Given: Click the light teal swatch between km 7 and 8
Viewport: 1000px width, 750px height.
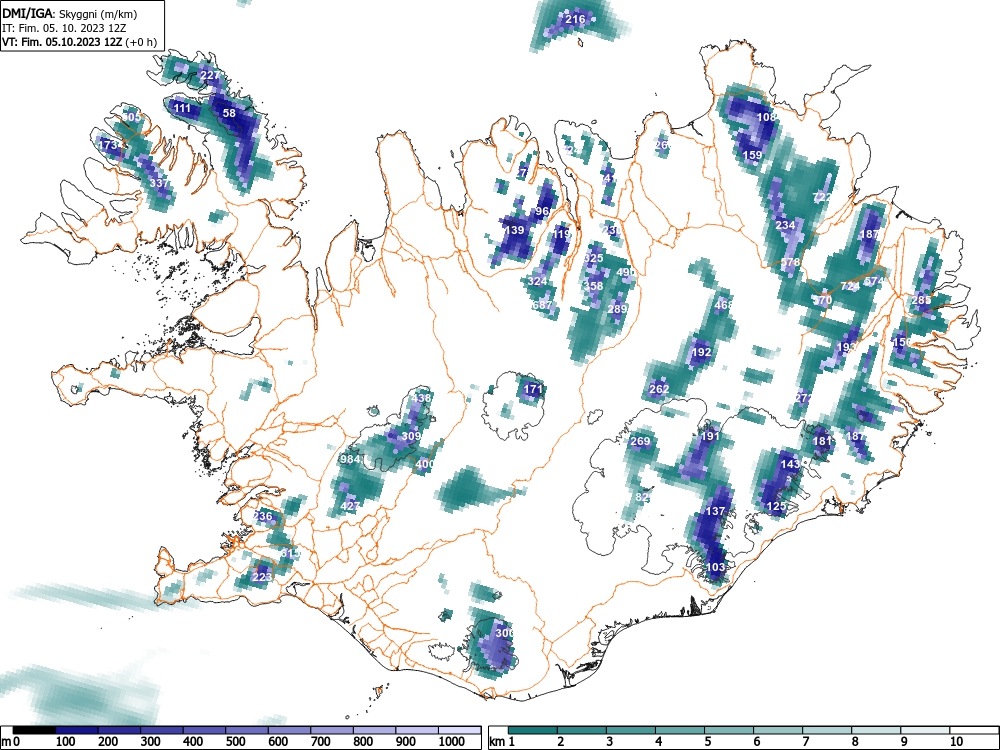Looking at the screenshot, I should [827, 730].
